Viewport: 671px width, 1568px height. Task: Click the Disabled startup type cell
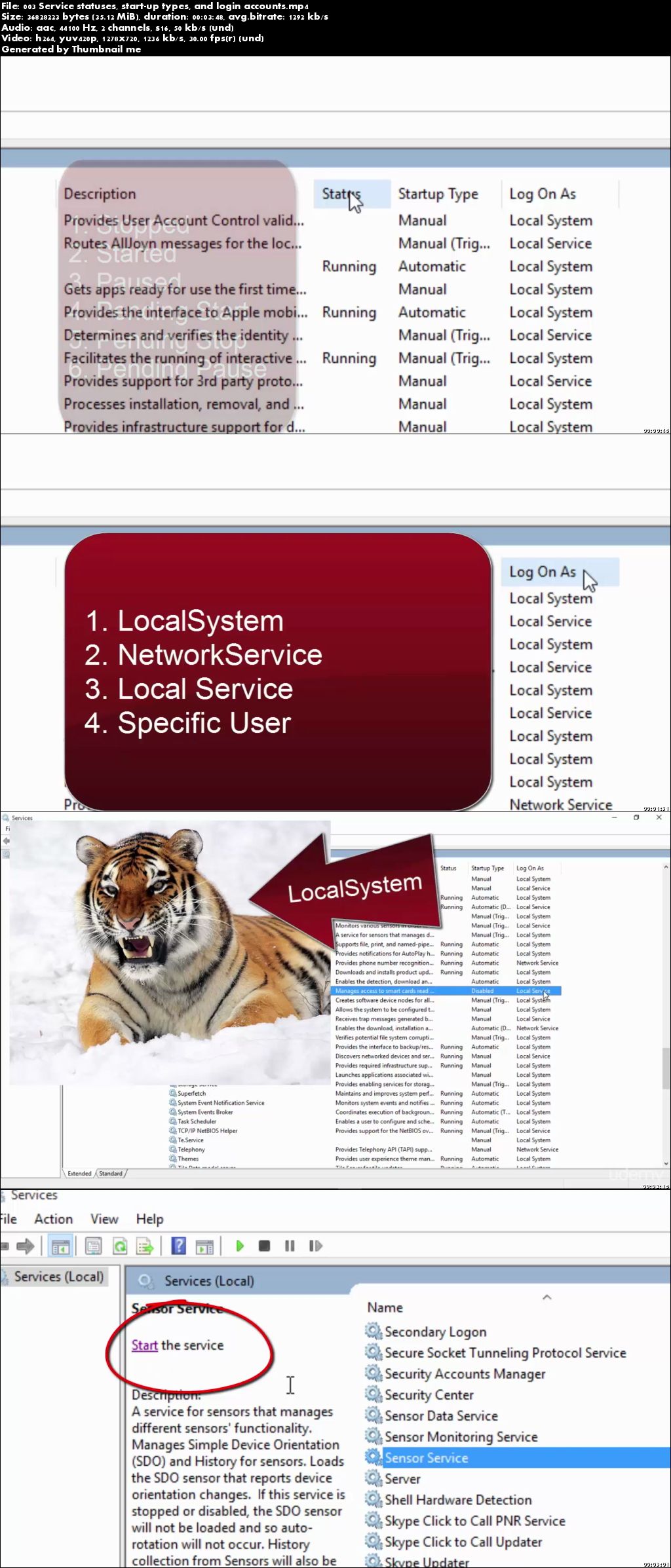(482, 991)
